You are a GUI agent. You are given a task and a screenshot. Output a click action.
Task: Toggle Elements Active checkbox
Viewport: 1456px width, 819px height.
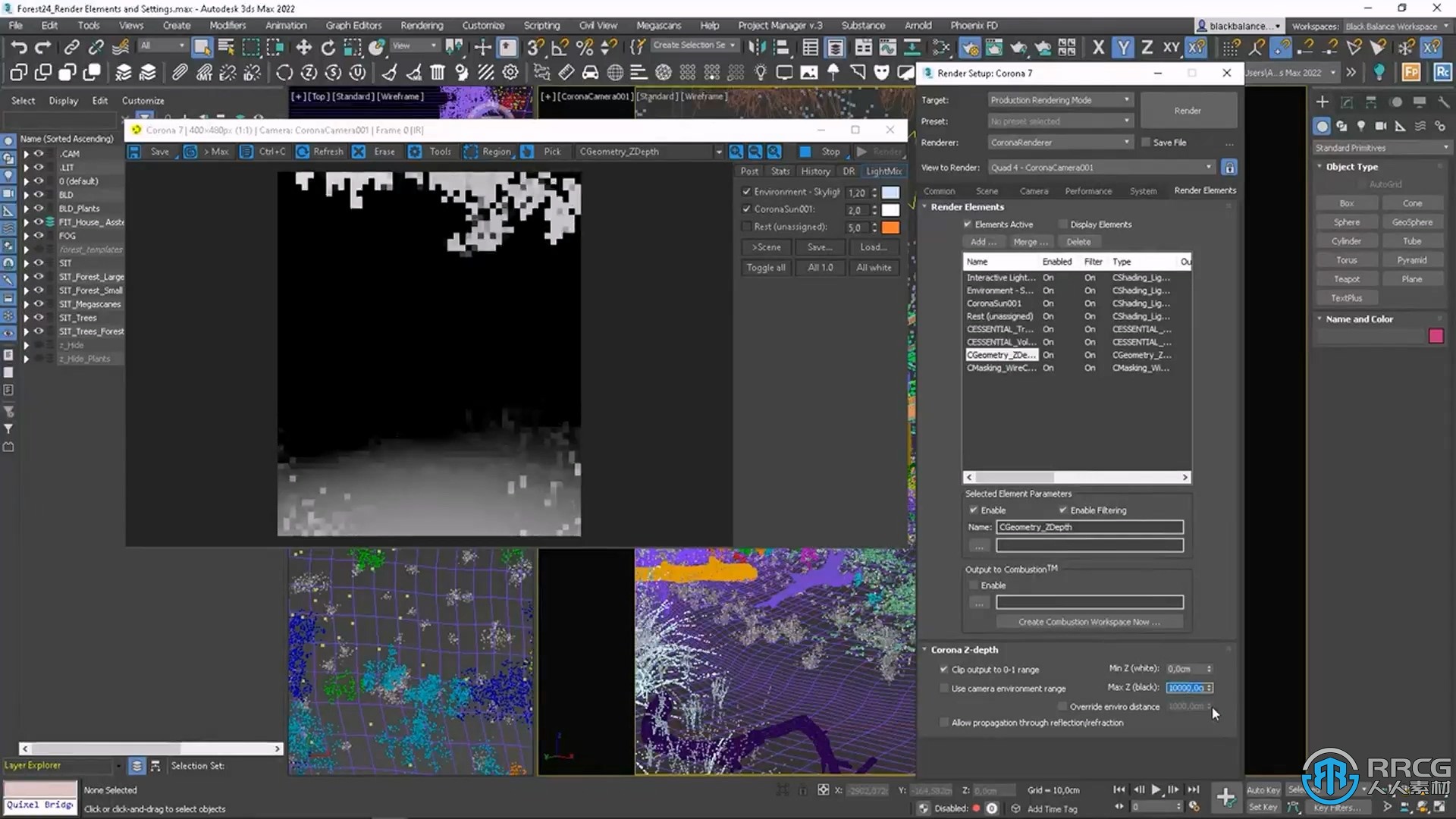point(968,224)
